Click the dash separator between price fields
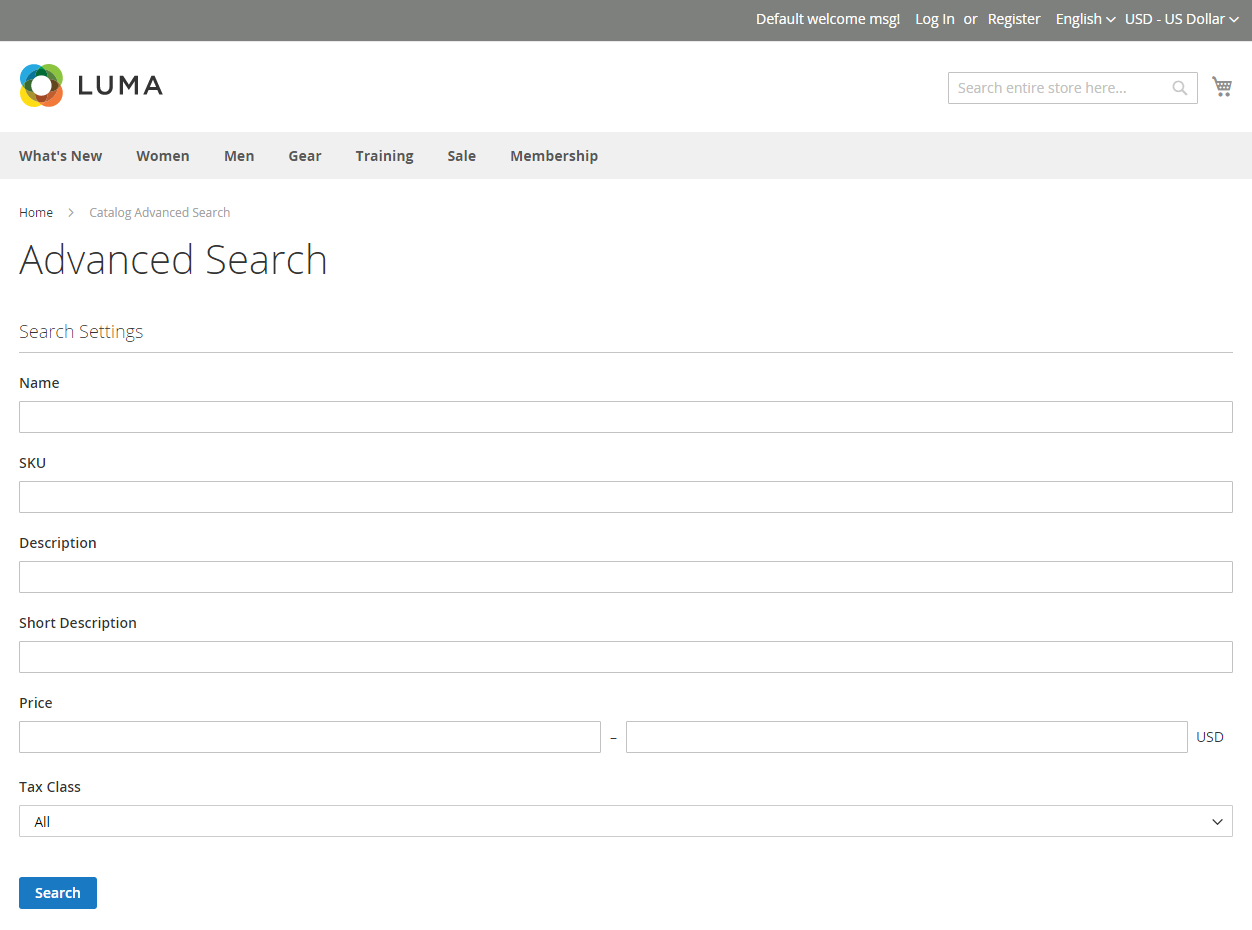Screen dimensions: 1252x930 coord(613,737)
